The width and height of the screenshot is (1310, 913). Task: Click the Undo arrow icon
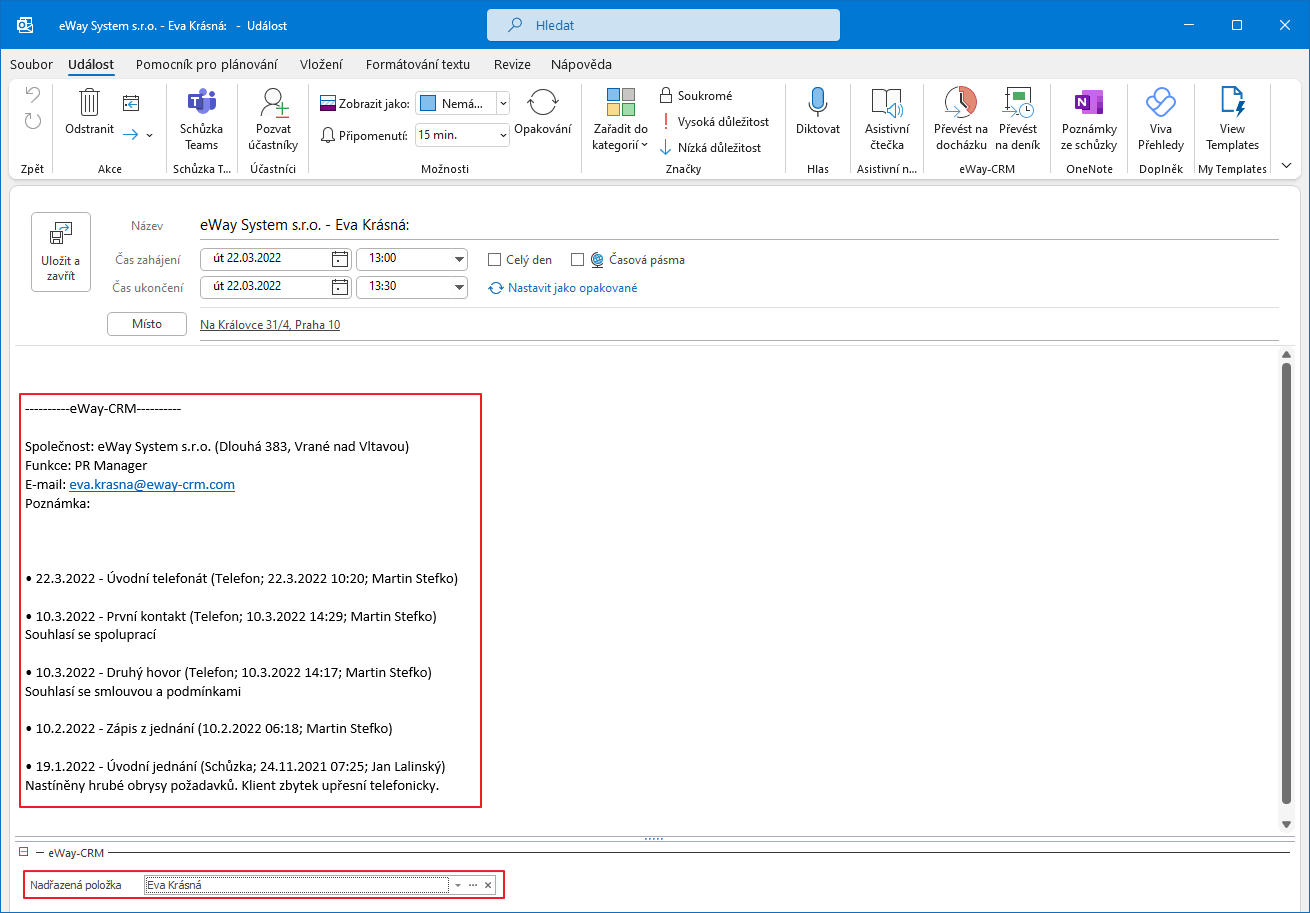[x=33, y=96]
